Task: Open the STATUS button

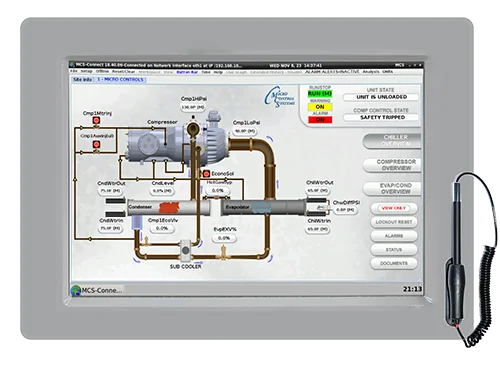Action: (x=394, y=250)
